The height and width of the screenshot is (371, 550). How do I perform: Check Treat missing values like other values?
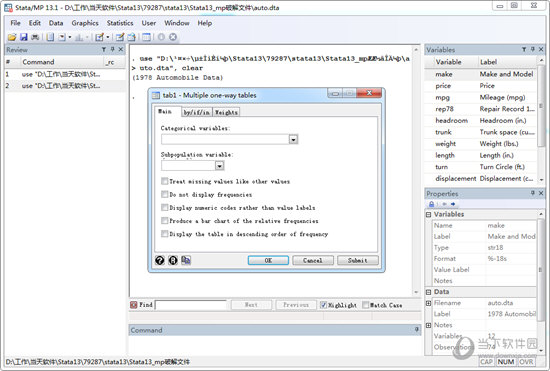[165, 181]
